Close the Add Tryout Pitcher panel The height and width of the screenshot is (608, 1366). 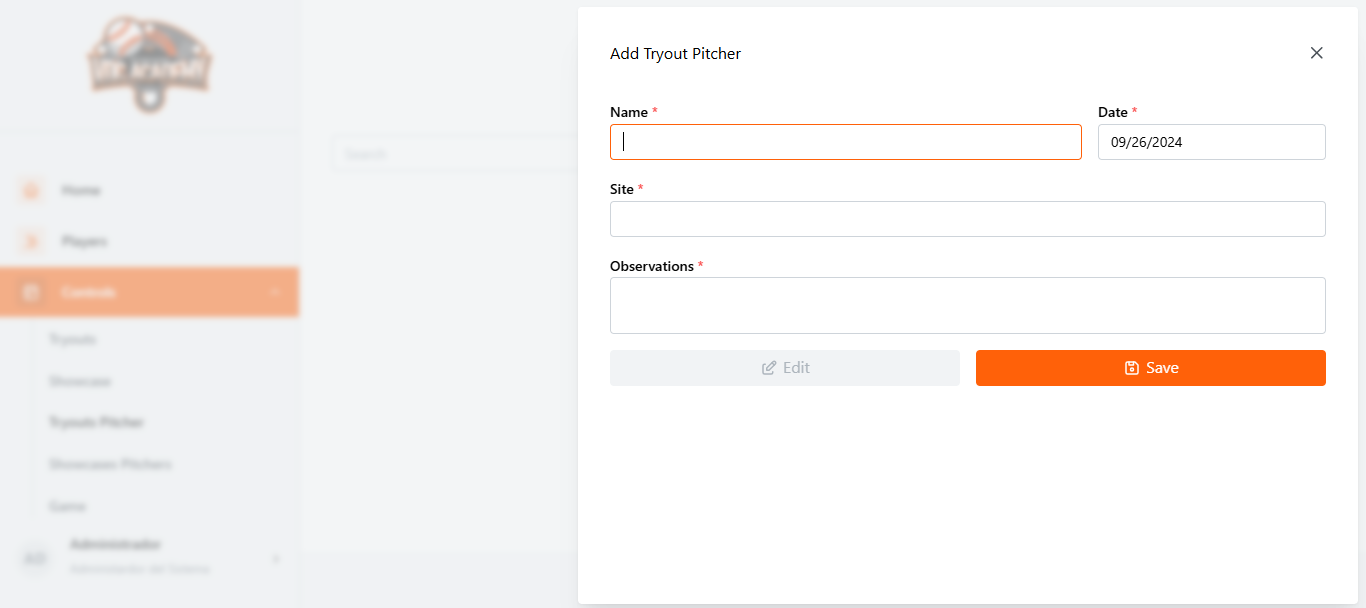pos(1316,53)
